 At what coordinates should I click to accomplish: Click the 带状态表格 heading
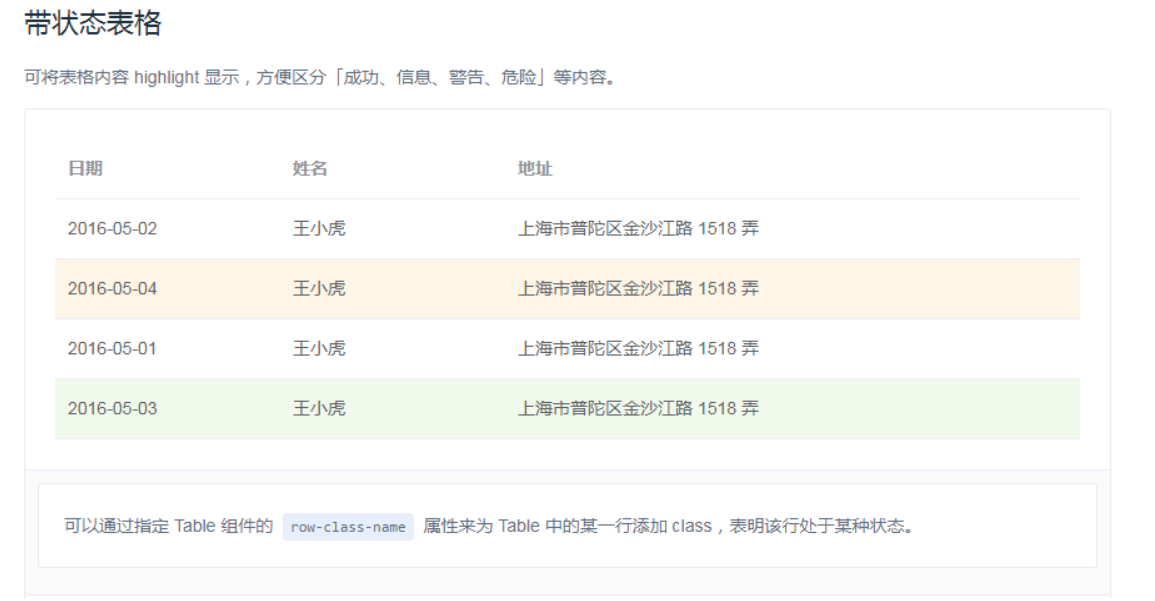pos(93,23)
